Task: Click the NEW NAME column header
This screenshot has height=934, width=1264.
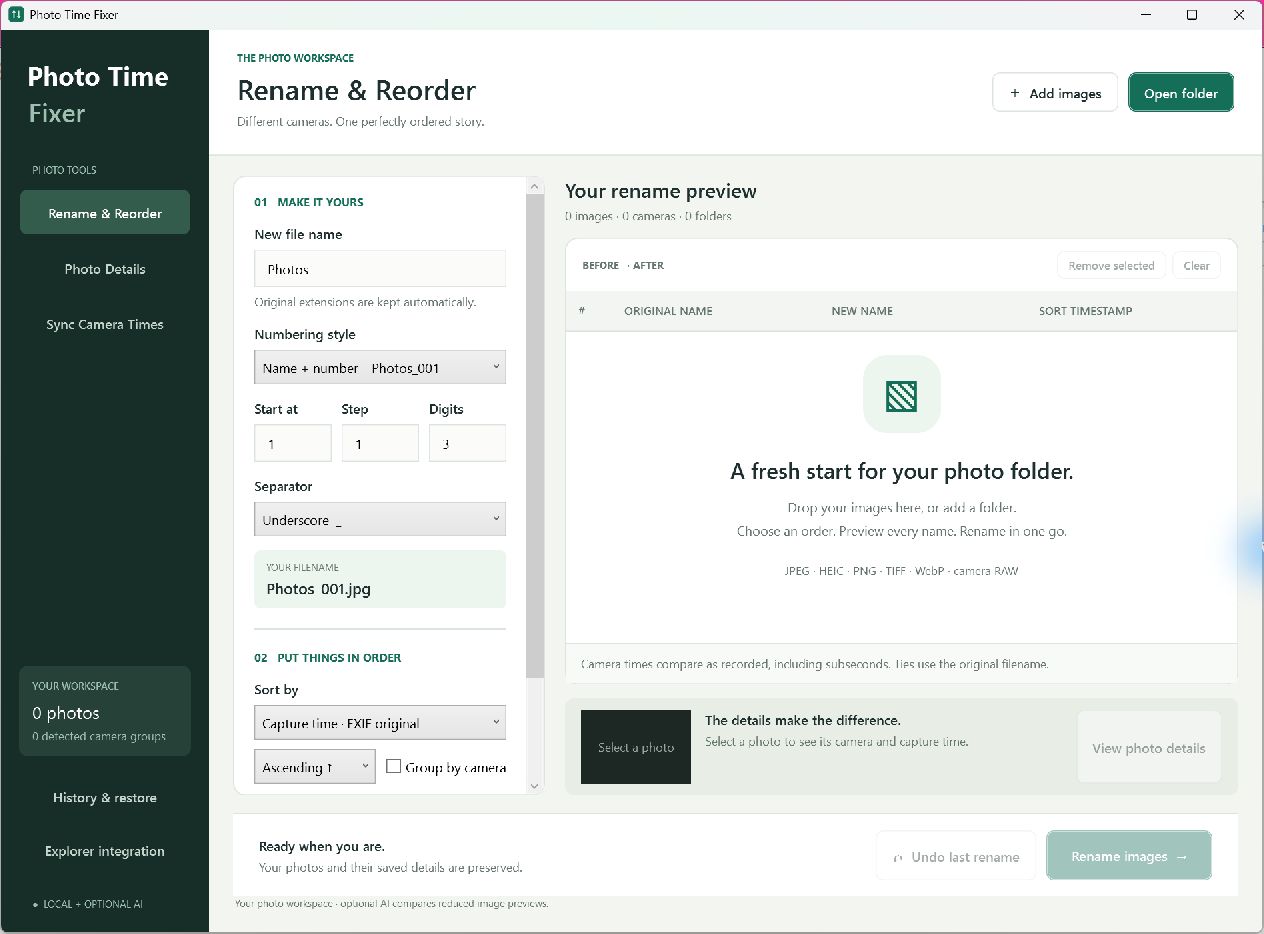Action: (x=862, y=311)
